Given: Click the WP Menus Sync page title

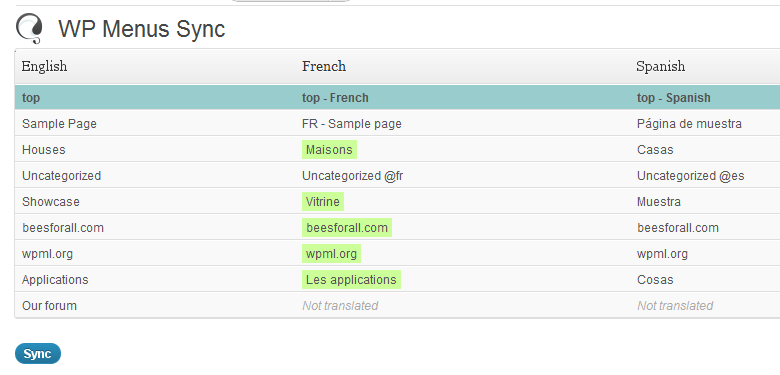Looking at the screenshot, I should tap(142, 28).
